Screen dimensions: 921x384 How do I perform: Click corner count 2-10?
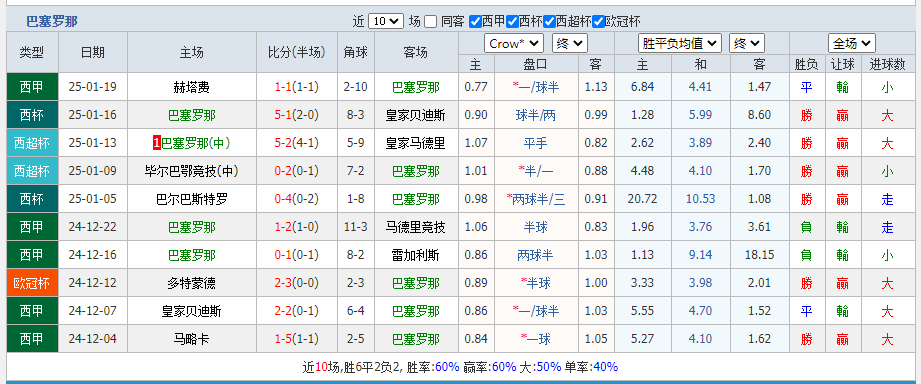356,87
